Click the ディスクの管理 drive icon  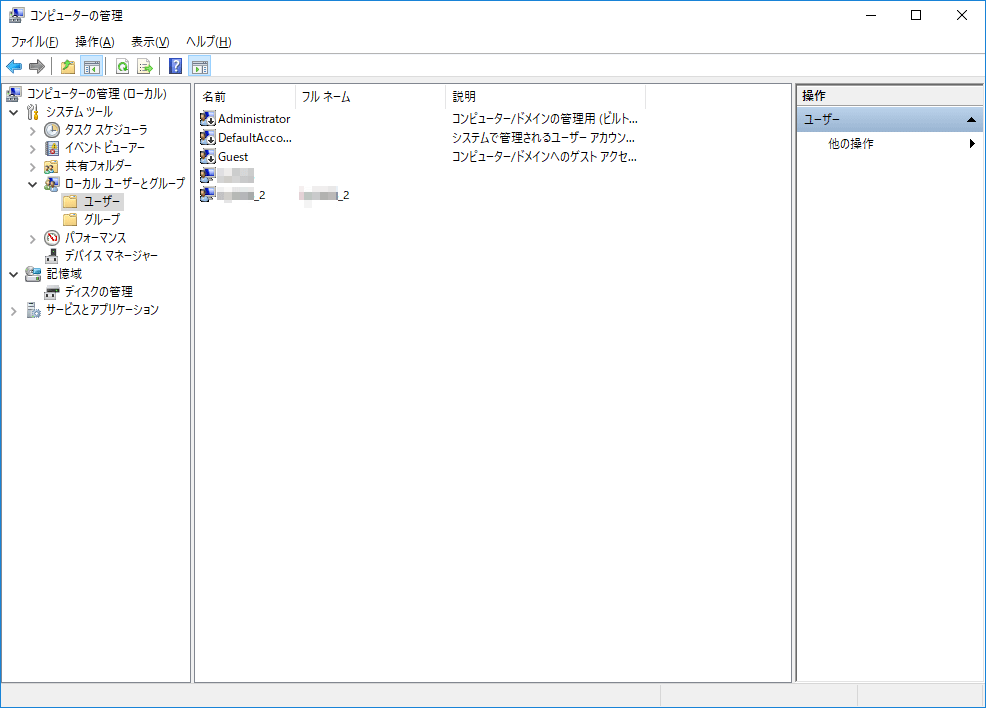coord(52,292)
